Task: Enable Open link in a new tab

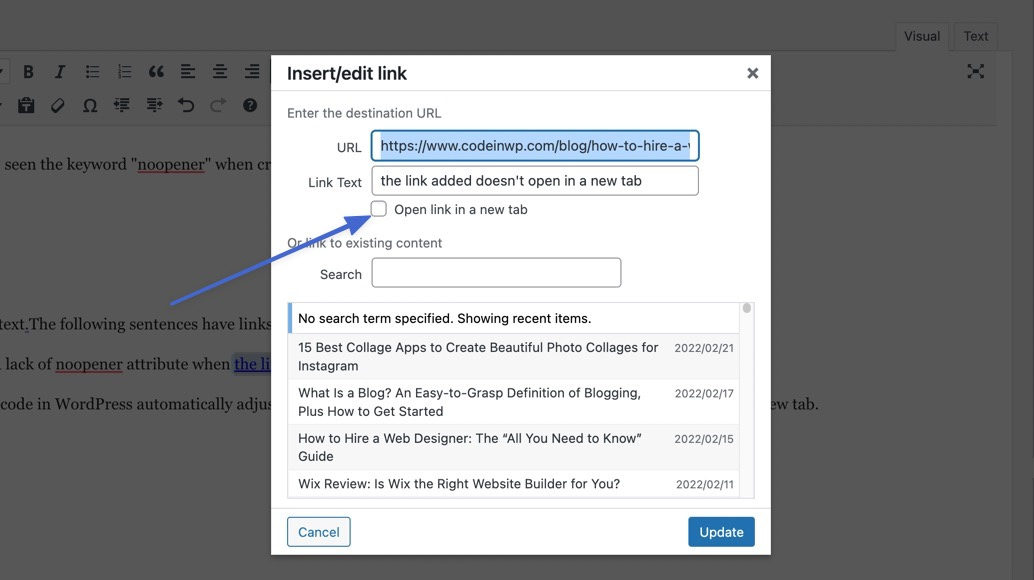Action: (379, 208)
